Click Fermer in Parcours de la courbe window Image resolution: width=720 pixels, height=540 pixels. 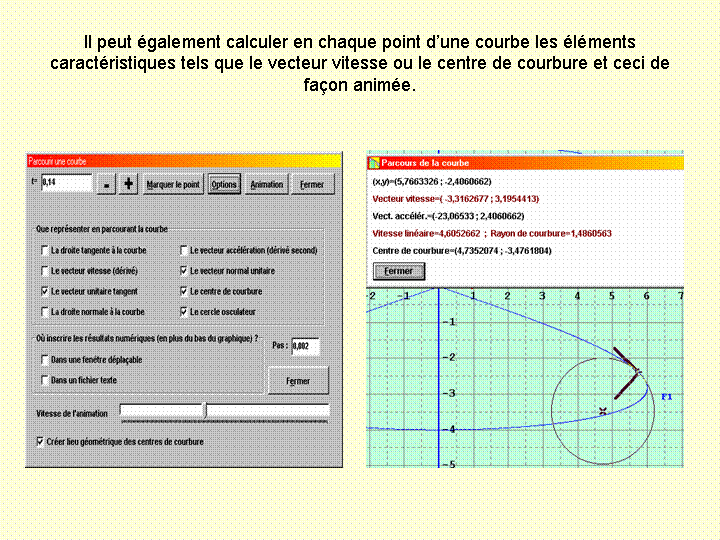click(399, 271)
